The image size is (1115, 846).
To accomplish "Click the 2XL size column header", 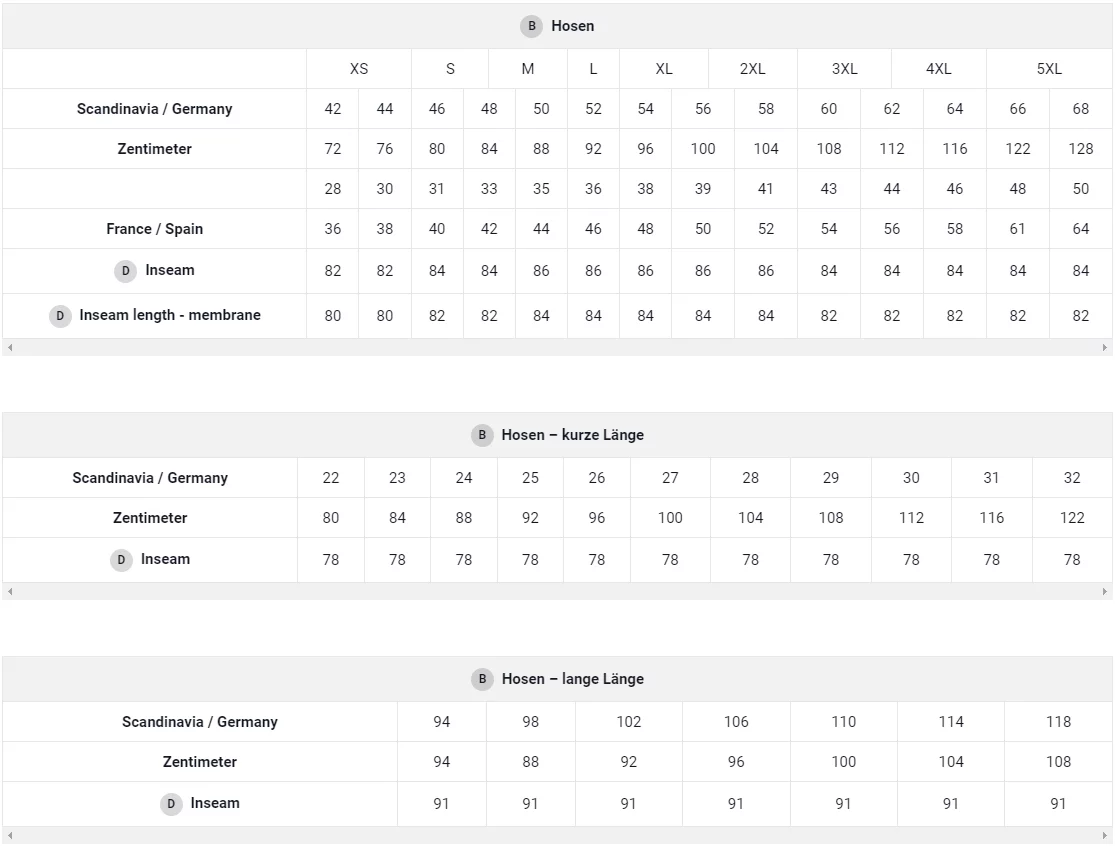I will click(x=752, y=69).
